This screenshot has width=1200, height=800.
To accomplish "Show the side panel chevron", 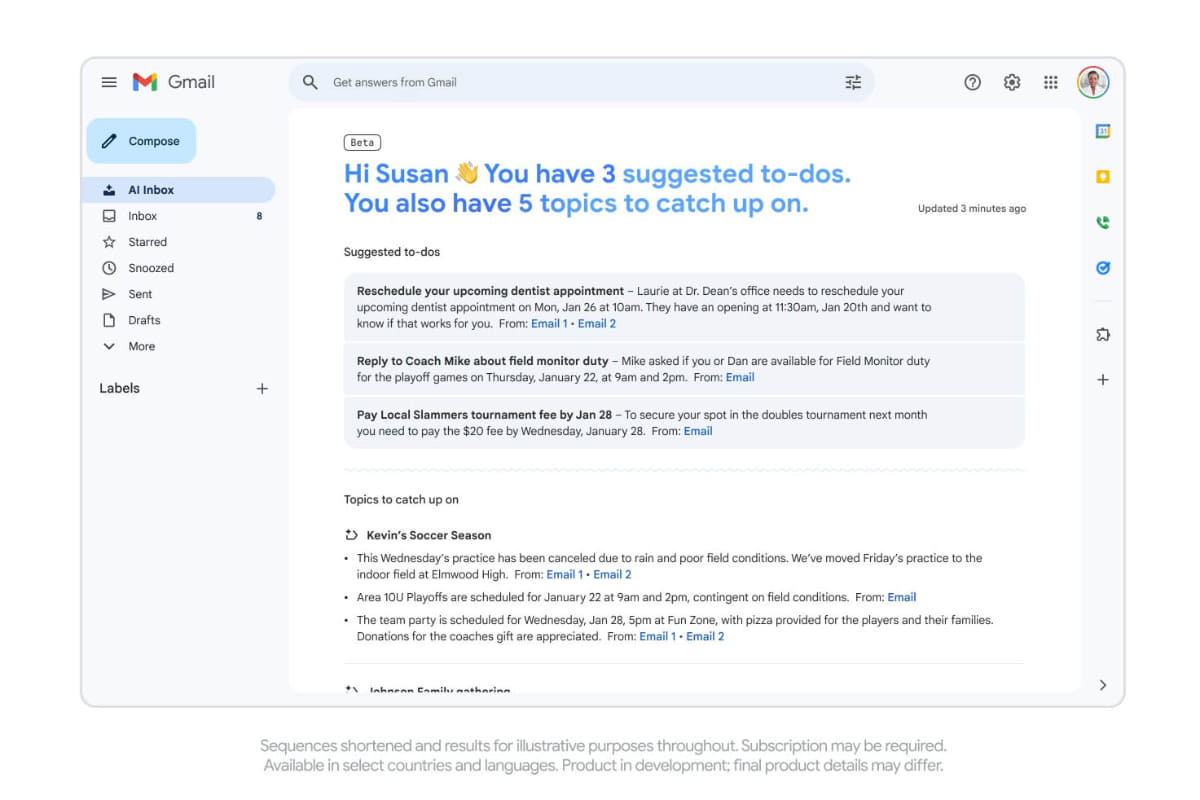I will coord(1103,685).
